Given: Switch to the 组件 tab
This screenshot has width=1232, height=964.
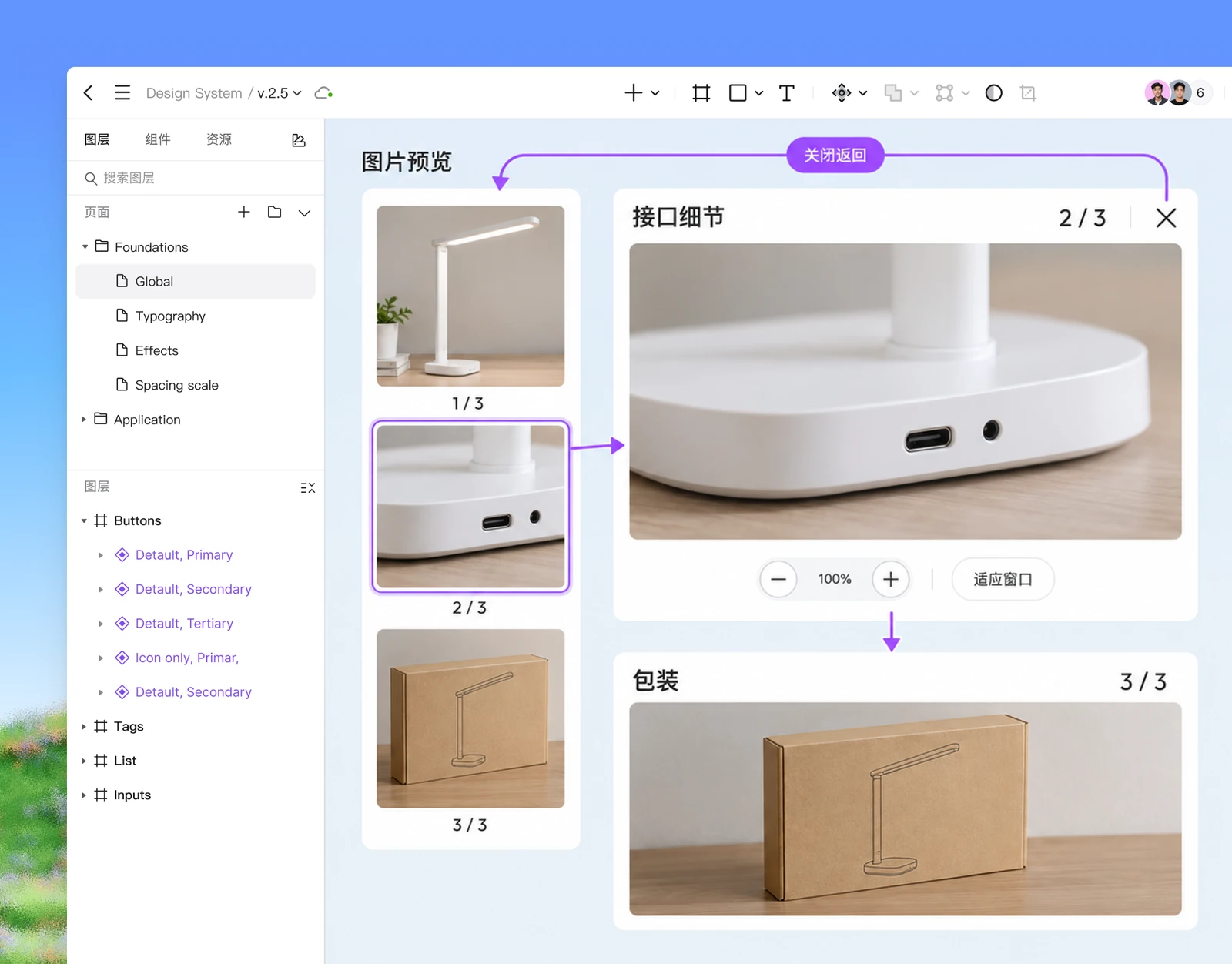Looking at the screenshot, I should click(158, 139).
